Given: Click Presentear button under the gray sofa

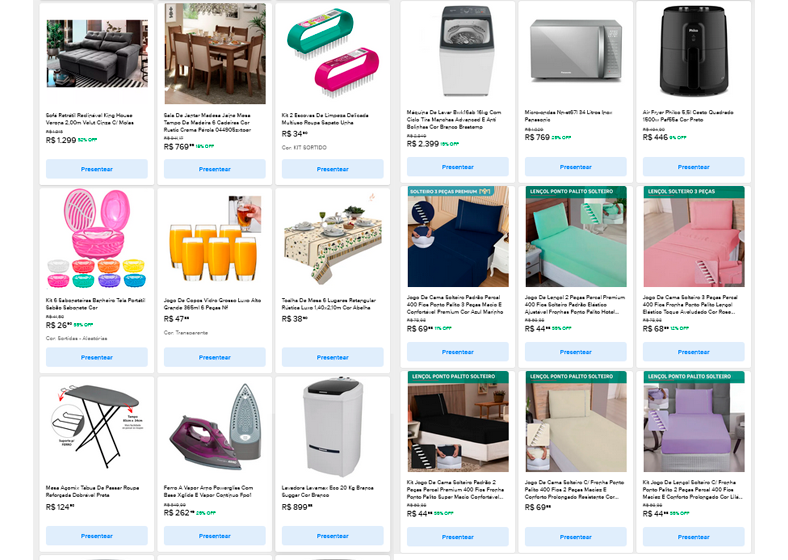Looking at the screenshot, I should tap(96, 169).
